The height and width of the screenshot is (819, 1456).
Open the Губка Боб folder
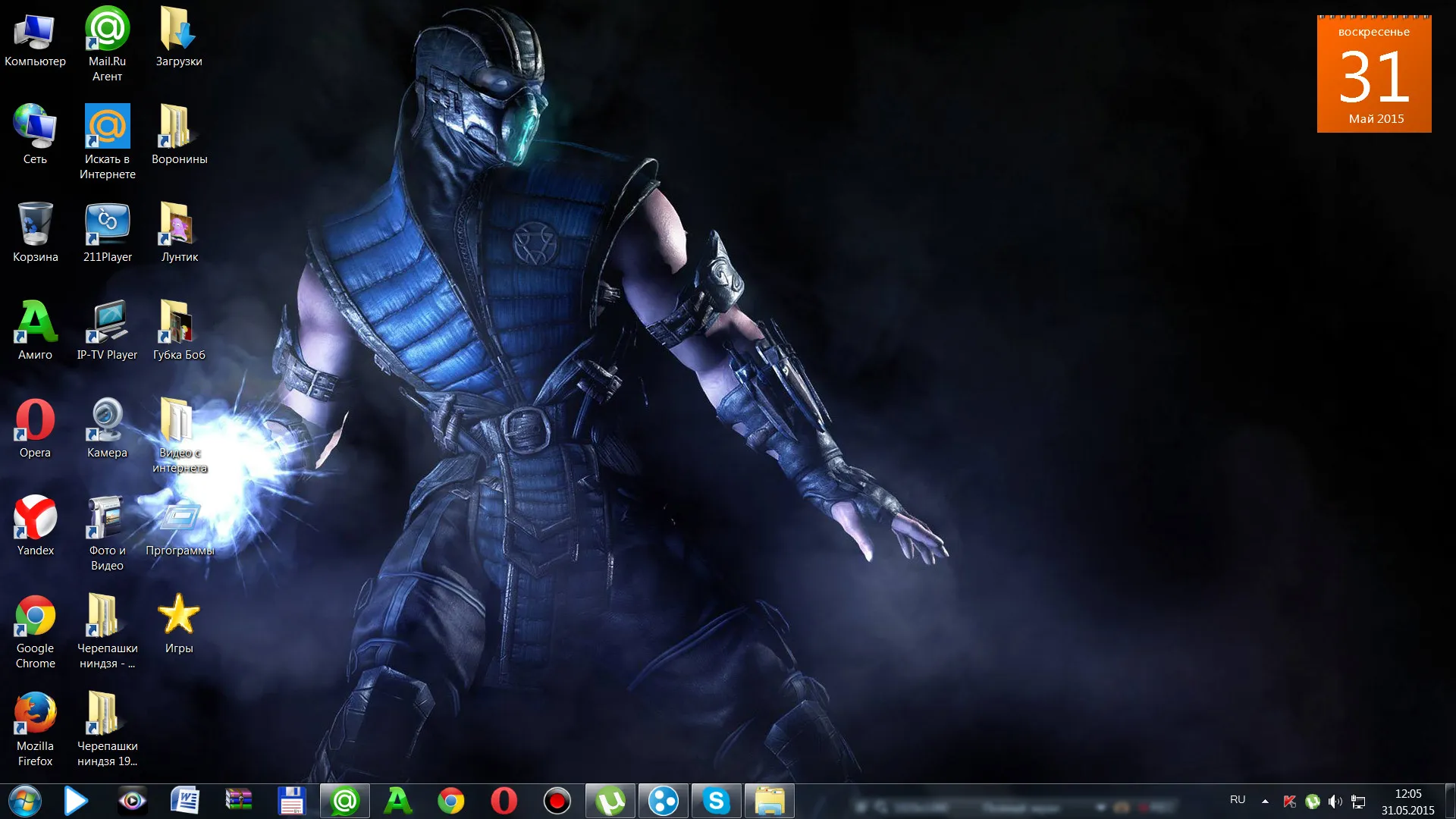point(179,331)
